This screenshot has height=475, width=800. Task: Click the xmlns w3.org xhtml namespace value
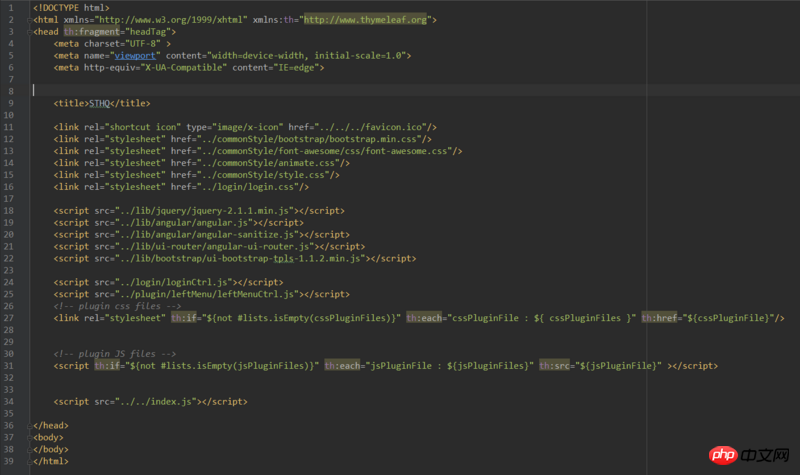coord(171,20)
